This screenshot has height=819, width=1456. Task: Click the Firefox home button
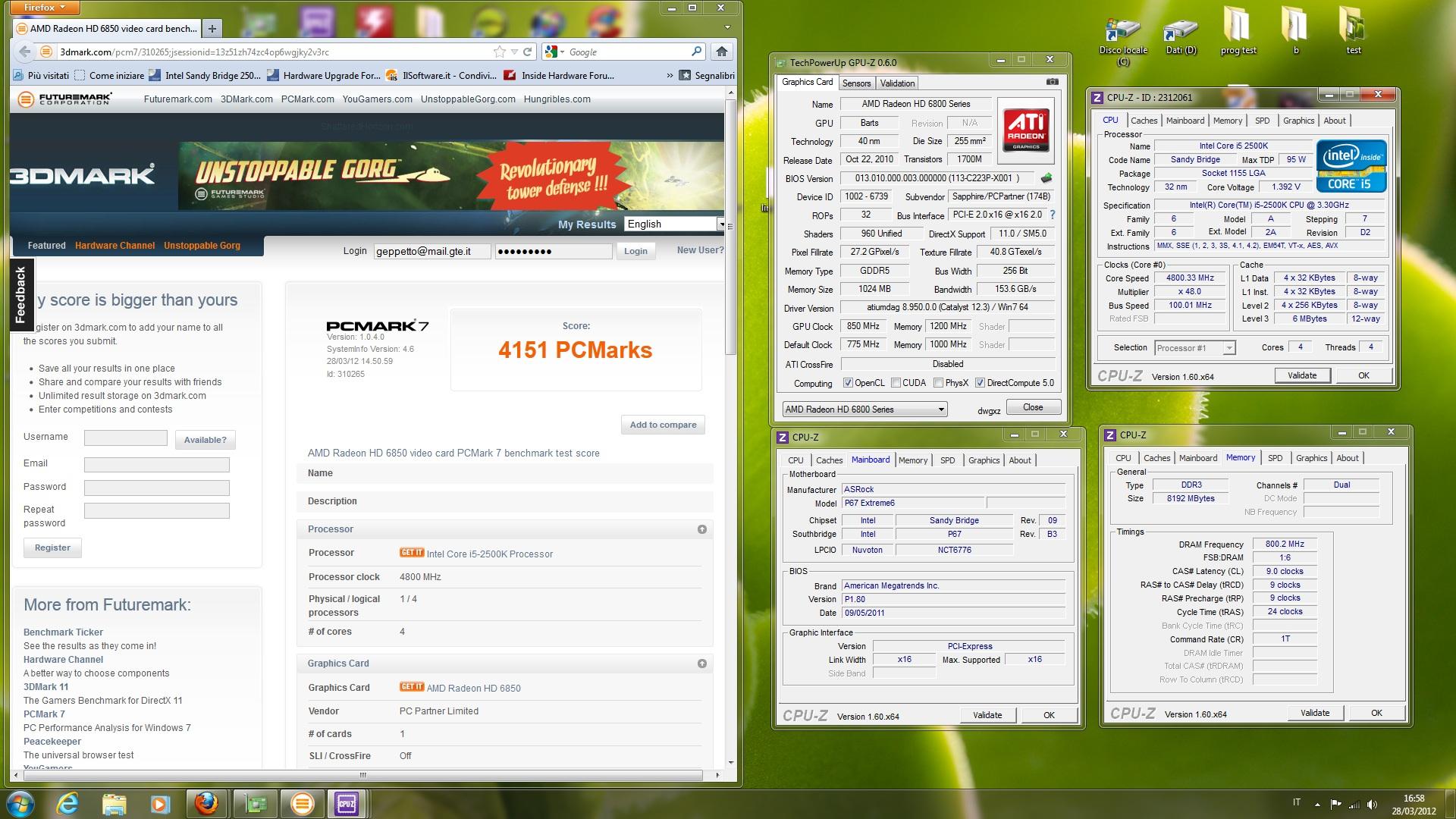tap(721, 52)
